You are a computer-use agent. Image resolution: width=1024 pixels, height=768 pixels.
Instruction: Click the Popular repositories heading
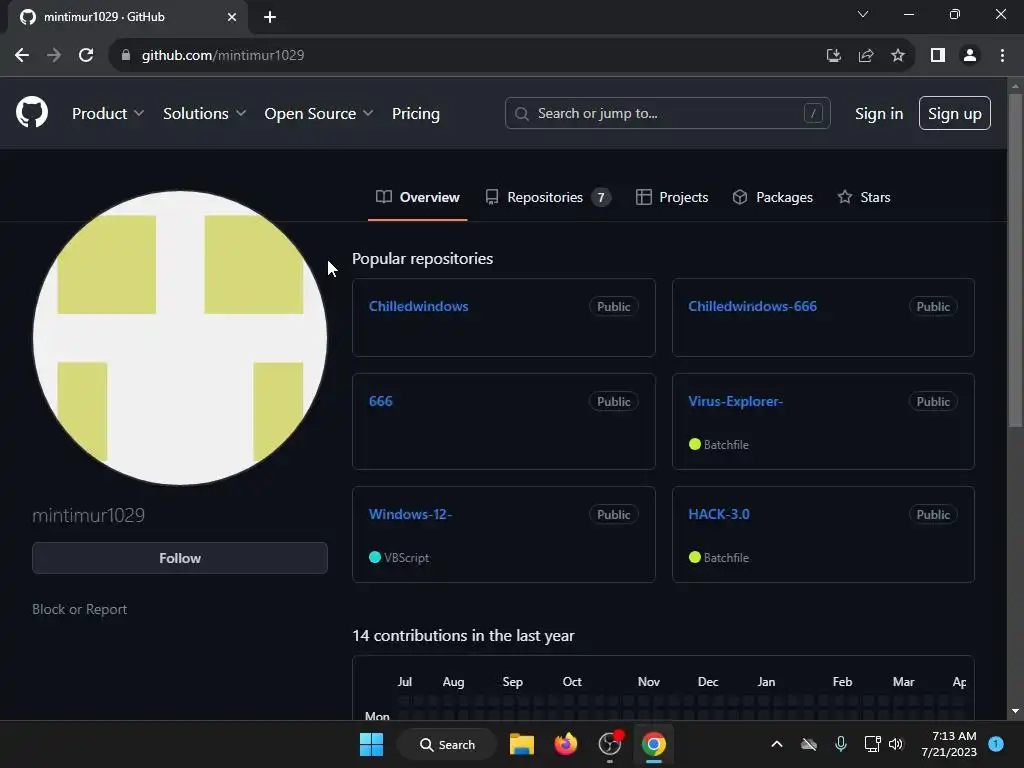(x=423, y=259)
